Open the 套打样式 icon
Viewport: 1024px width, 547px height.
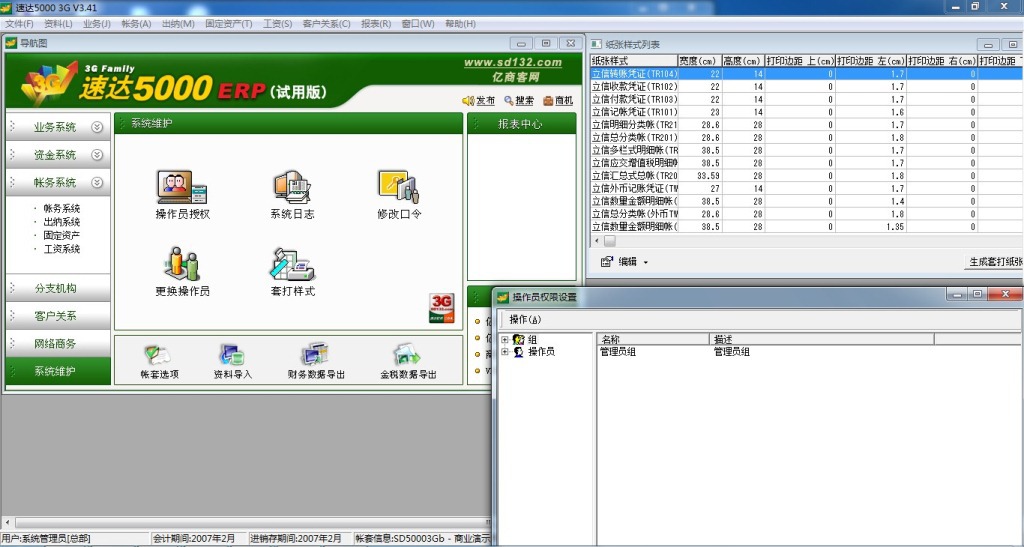[x=292, y=264]
